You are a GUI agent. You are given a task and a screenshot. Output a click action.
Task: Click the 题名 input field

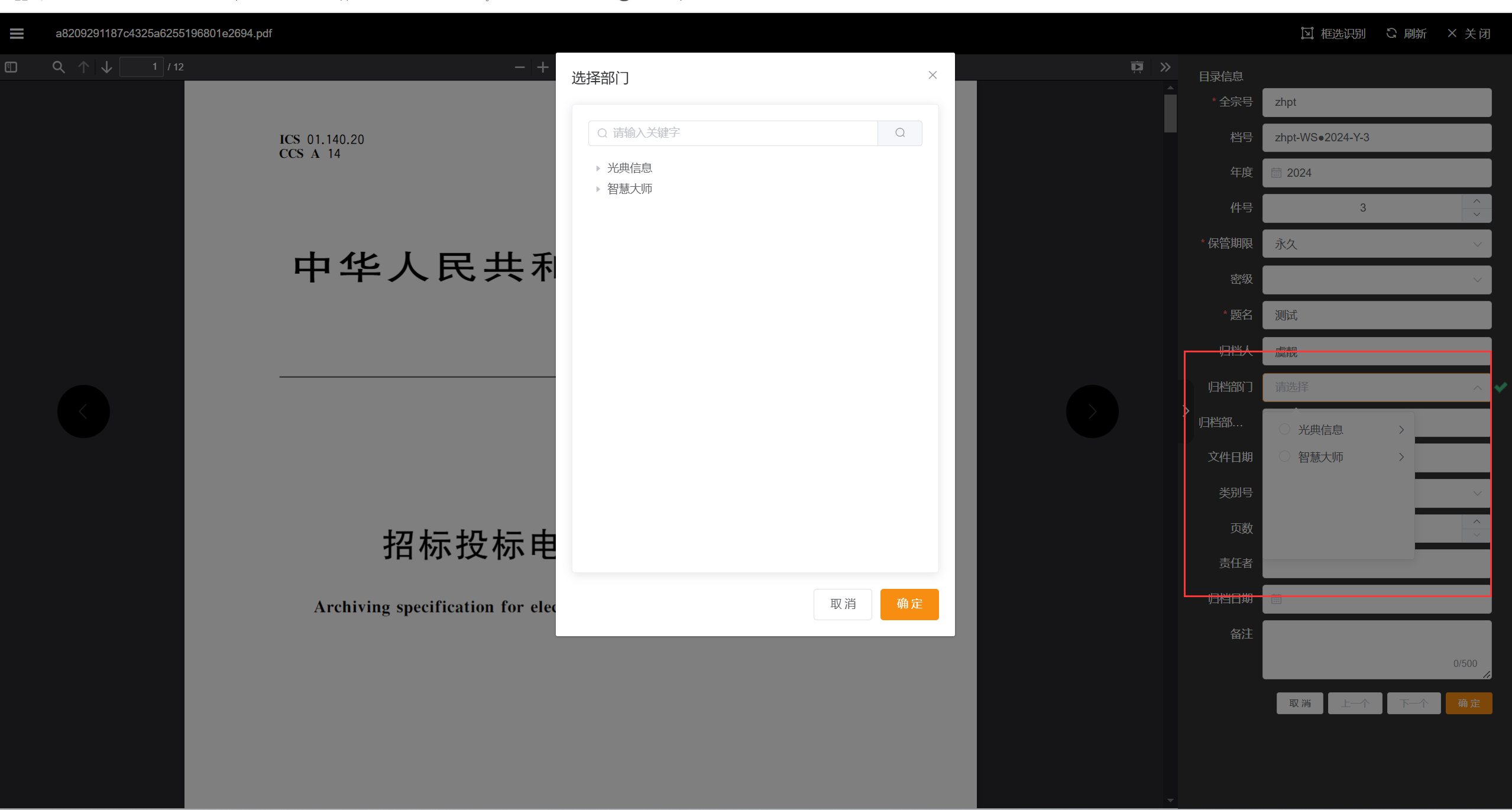point(1377,315)
